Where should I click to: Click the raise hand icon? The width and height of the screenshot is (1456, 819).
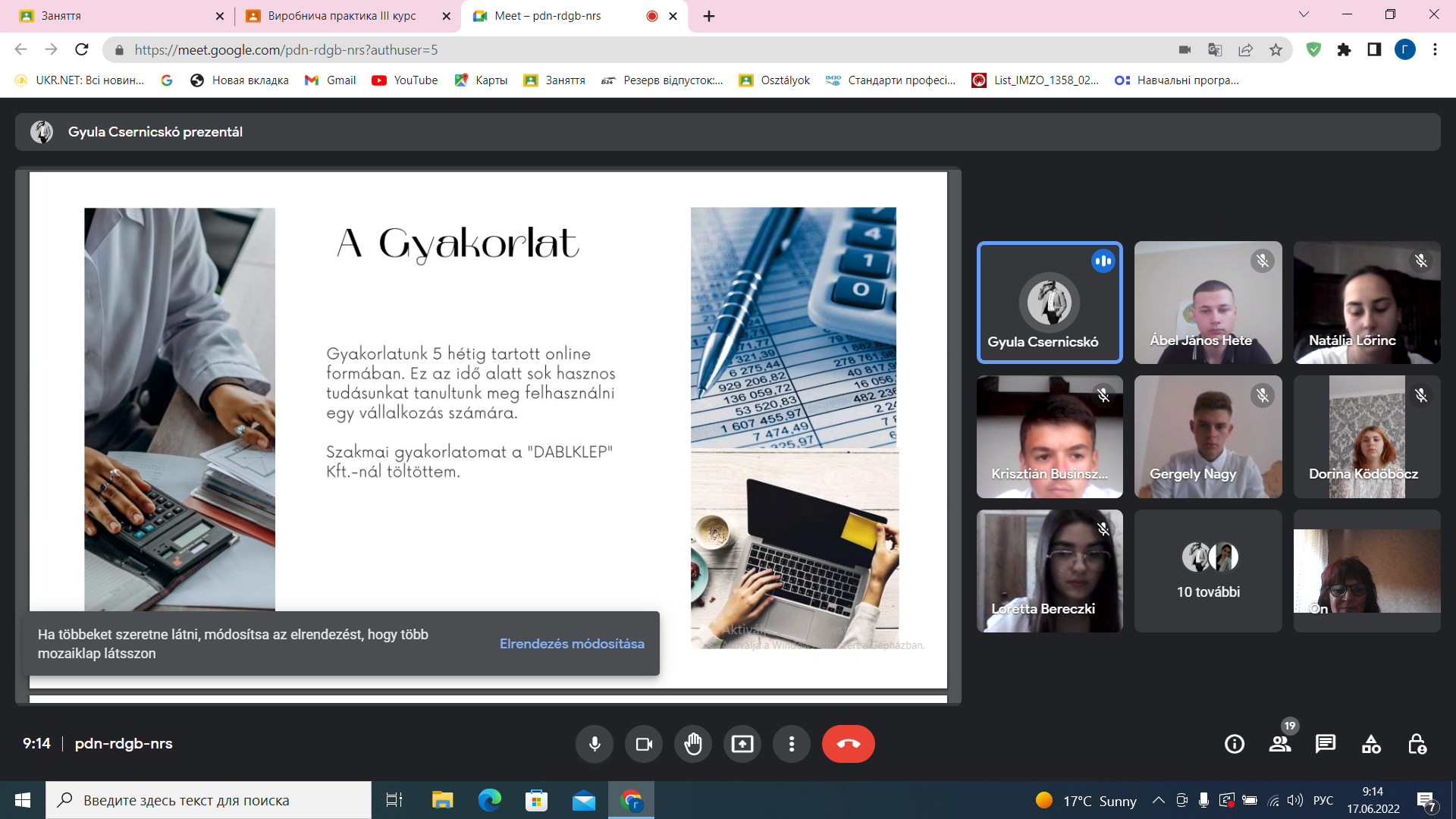coord(692,744)
